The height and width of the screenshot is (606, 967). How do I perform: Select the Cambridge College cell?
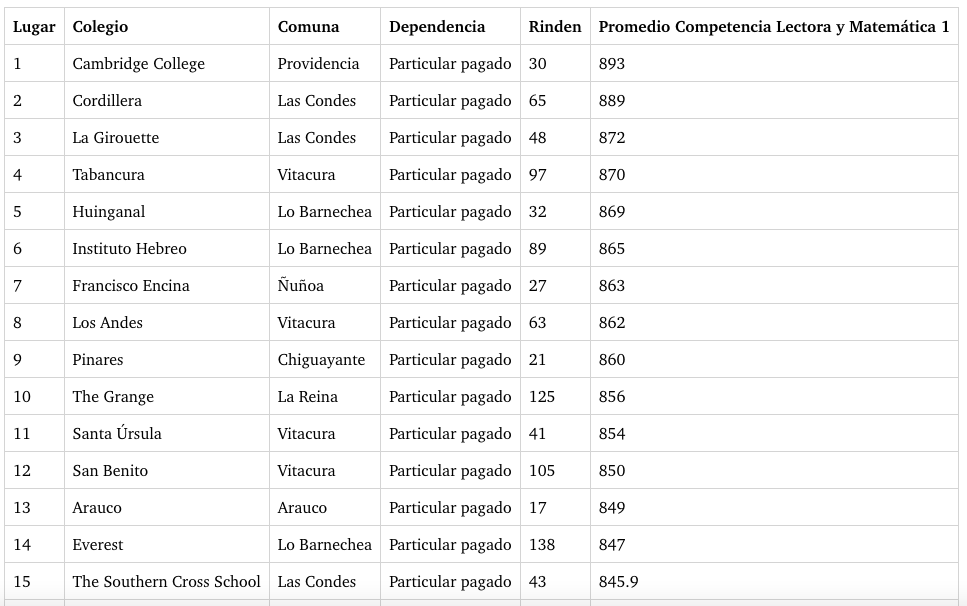138,64
